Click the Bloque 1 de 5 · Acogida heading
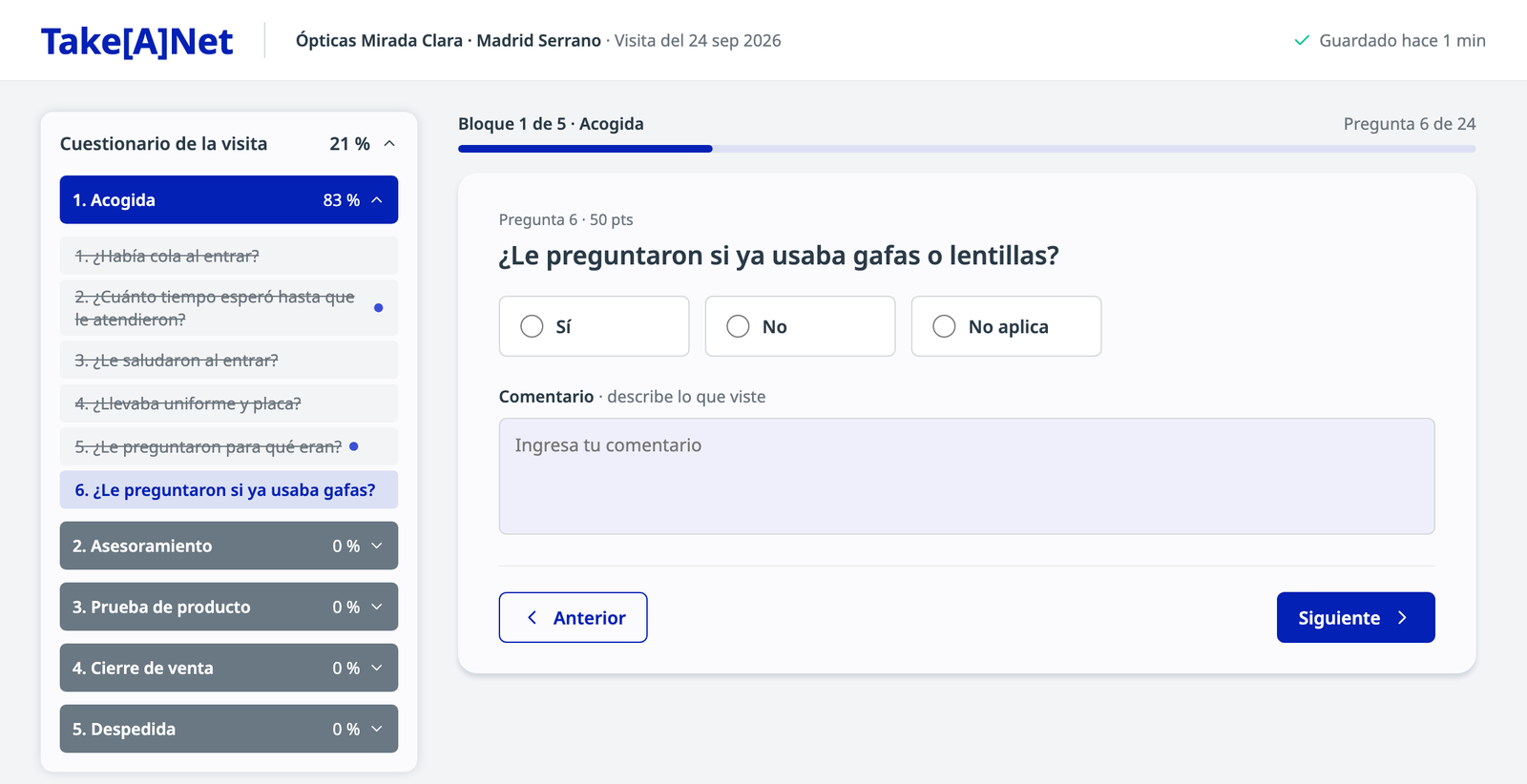1527x784 pixels. point(551,124)
